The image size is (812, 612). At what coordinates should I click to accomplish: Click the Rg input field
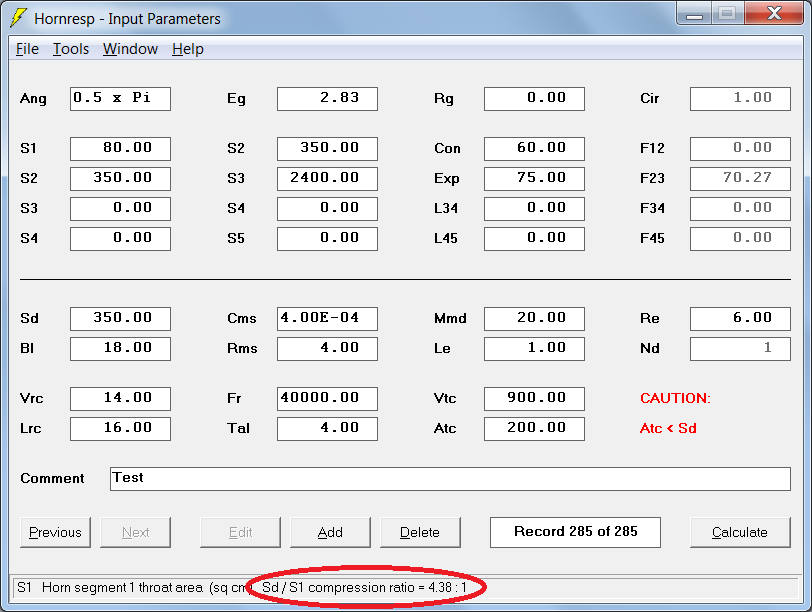click(534, 99)
